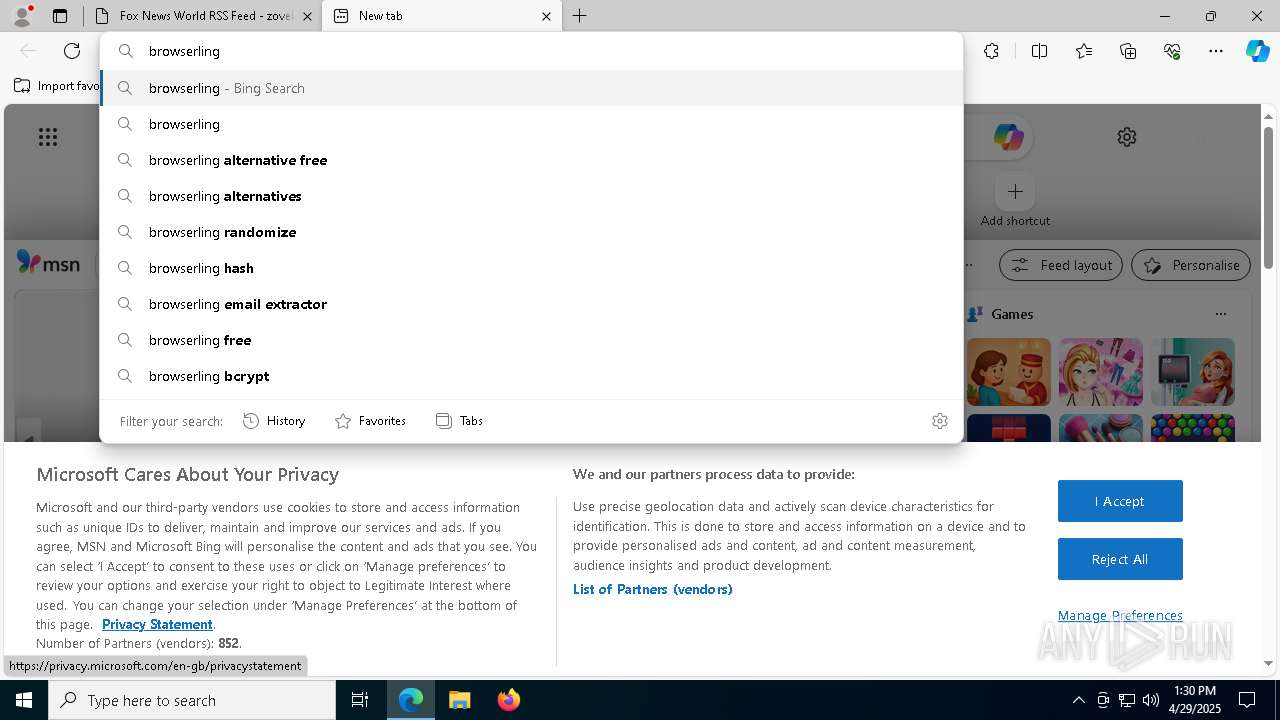Open the notifications center icon
Viewport: 1280px width, 720px height.
click(x=1247, y=700)
